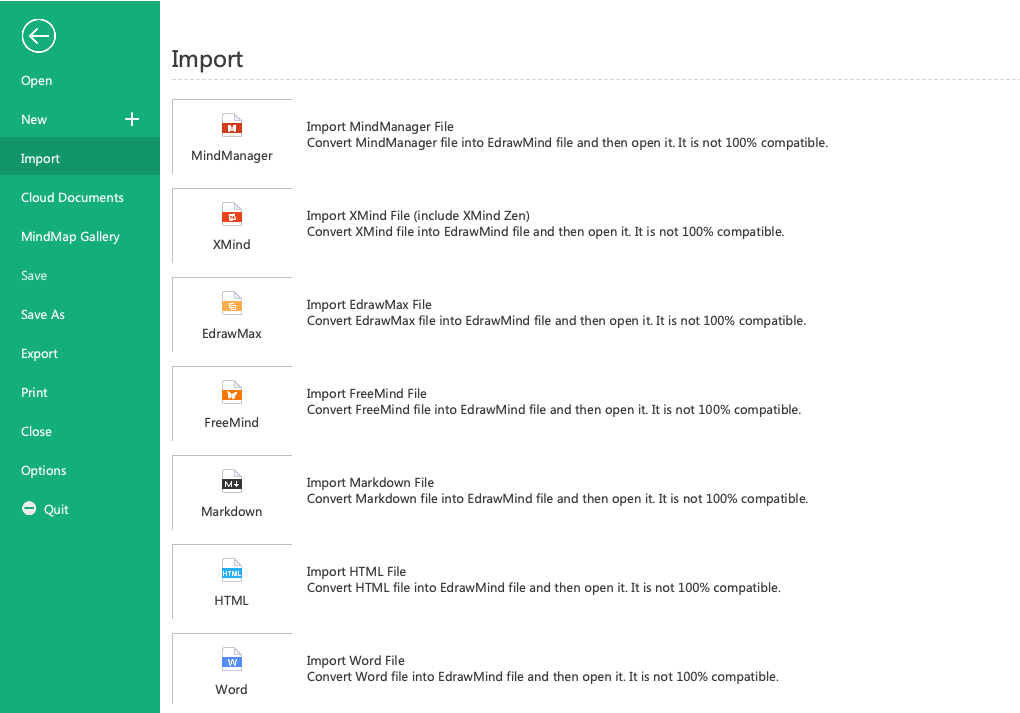The image size is (1020, 713).
Task: Select Cloud Documents in sidebar
Action: [x=72, y=198]
